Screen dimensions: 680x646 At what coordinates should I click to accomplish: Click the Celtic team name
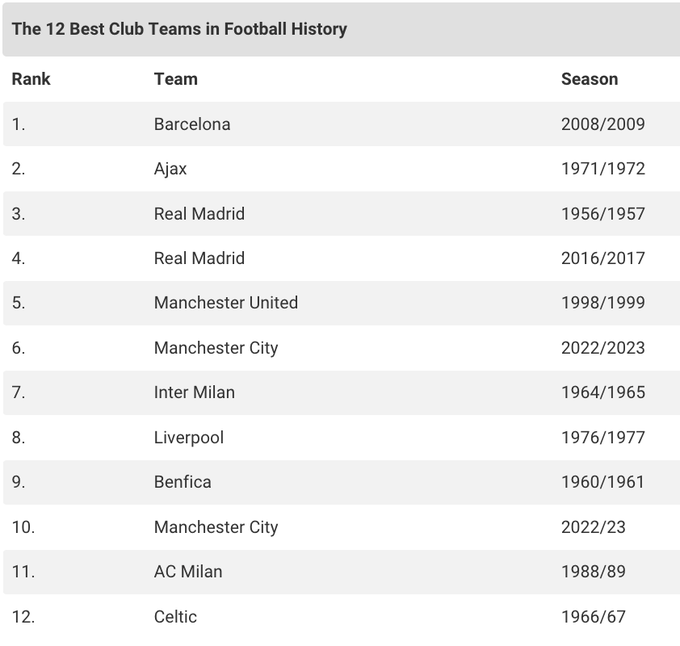tap(175, 617)
